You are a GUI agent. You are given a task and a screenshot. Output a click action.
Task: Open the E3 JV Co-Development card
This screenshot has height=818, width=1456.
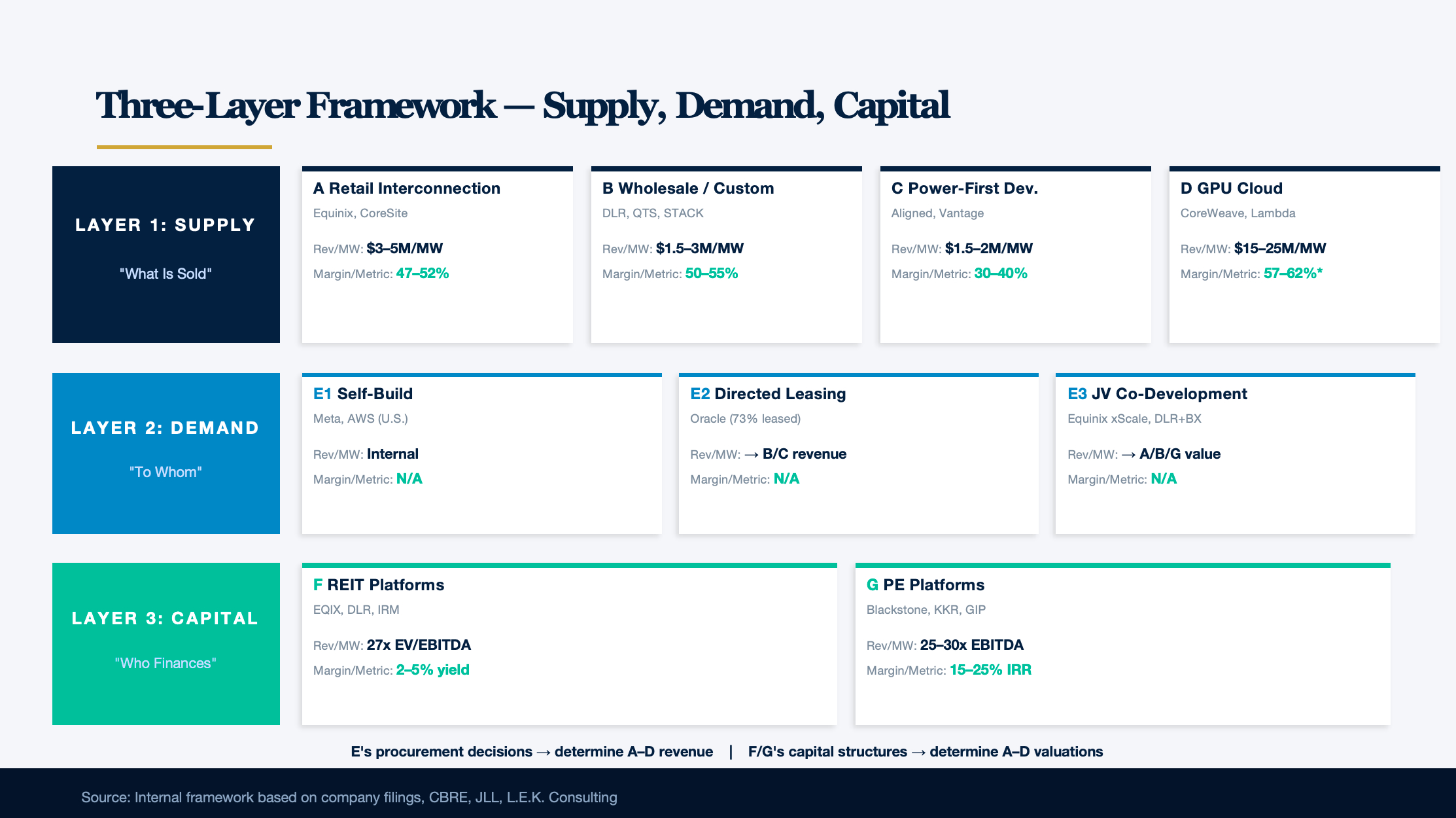point(1236,453)
